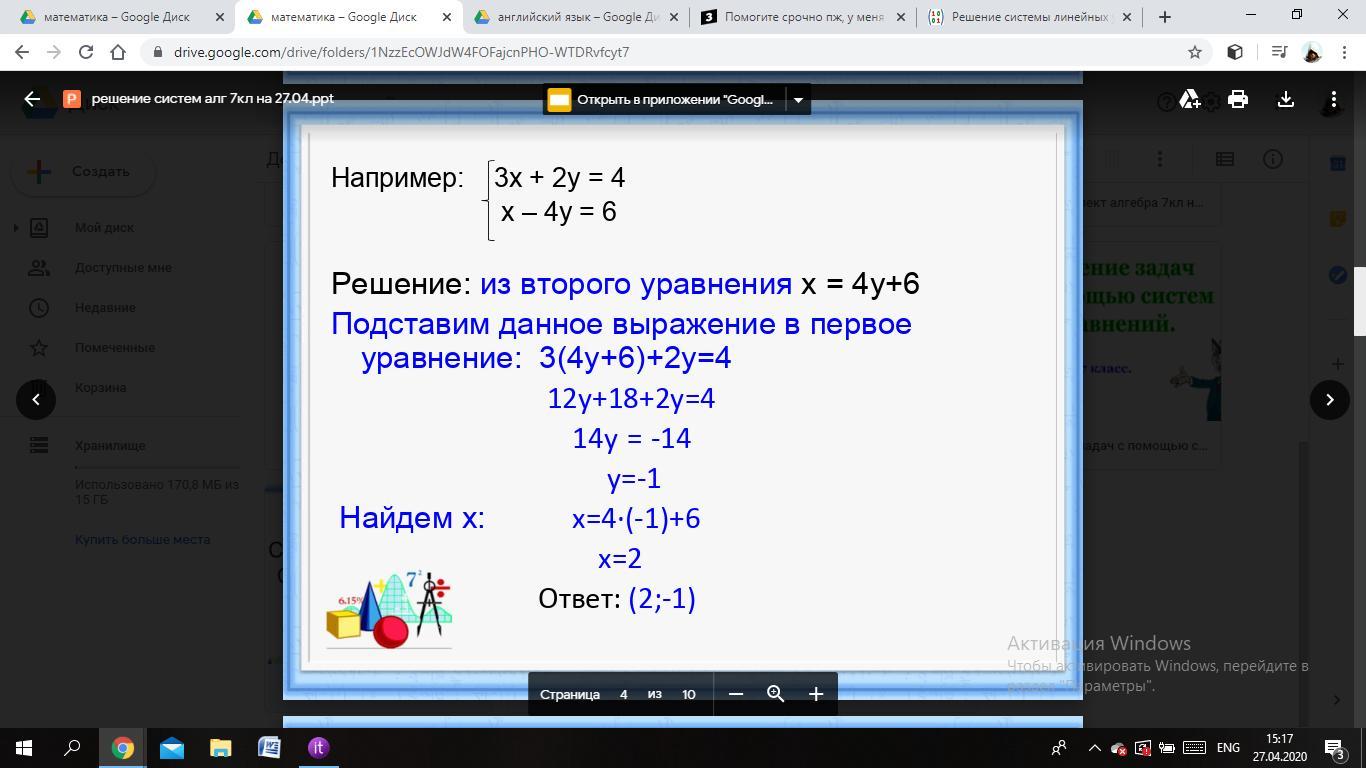Click the page number 4 field

click(x=623, y=694)
